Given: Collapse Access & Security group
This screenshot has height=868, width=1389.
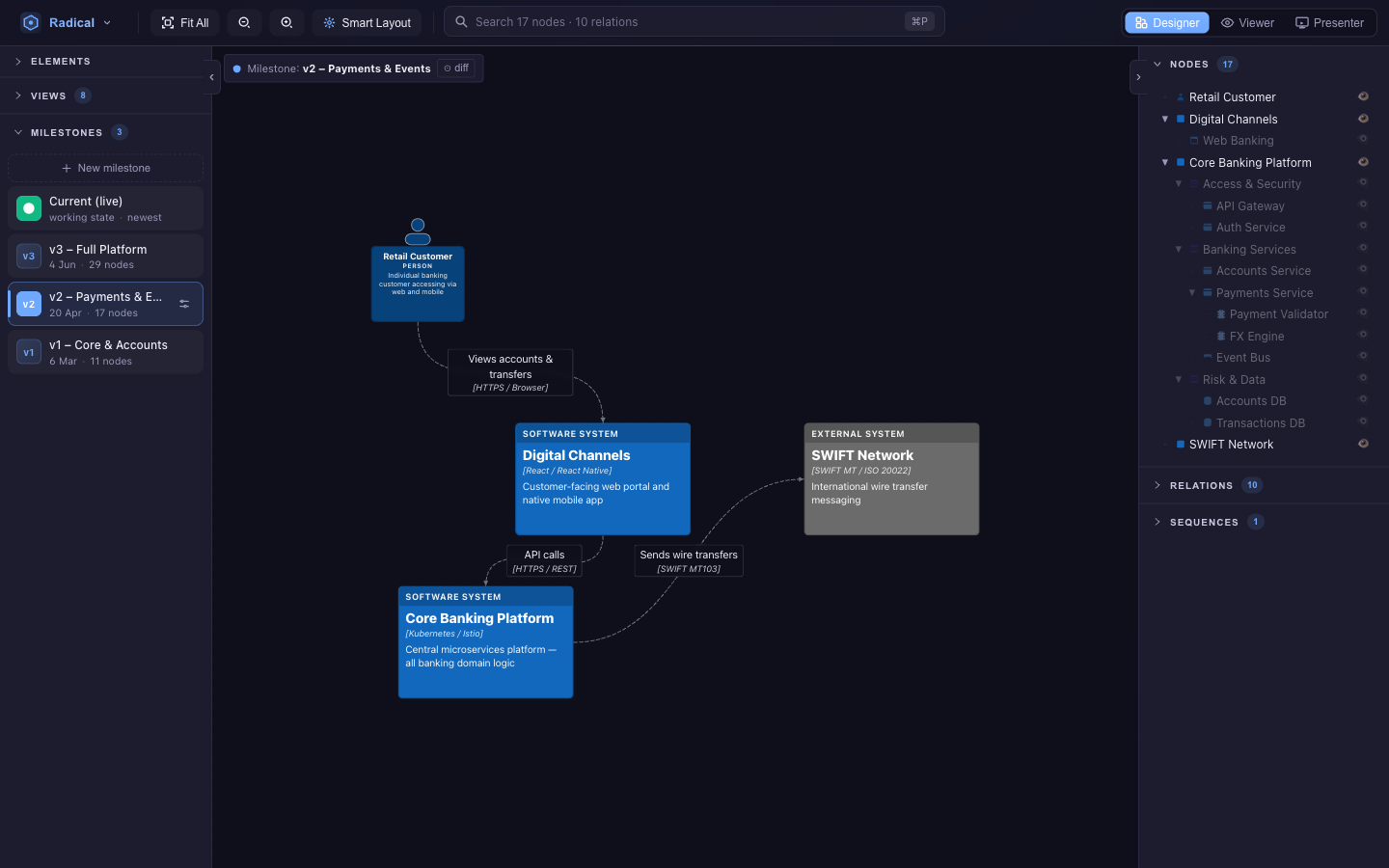Looking at the screenshot, I should point(1179,183).
